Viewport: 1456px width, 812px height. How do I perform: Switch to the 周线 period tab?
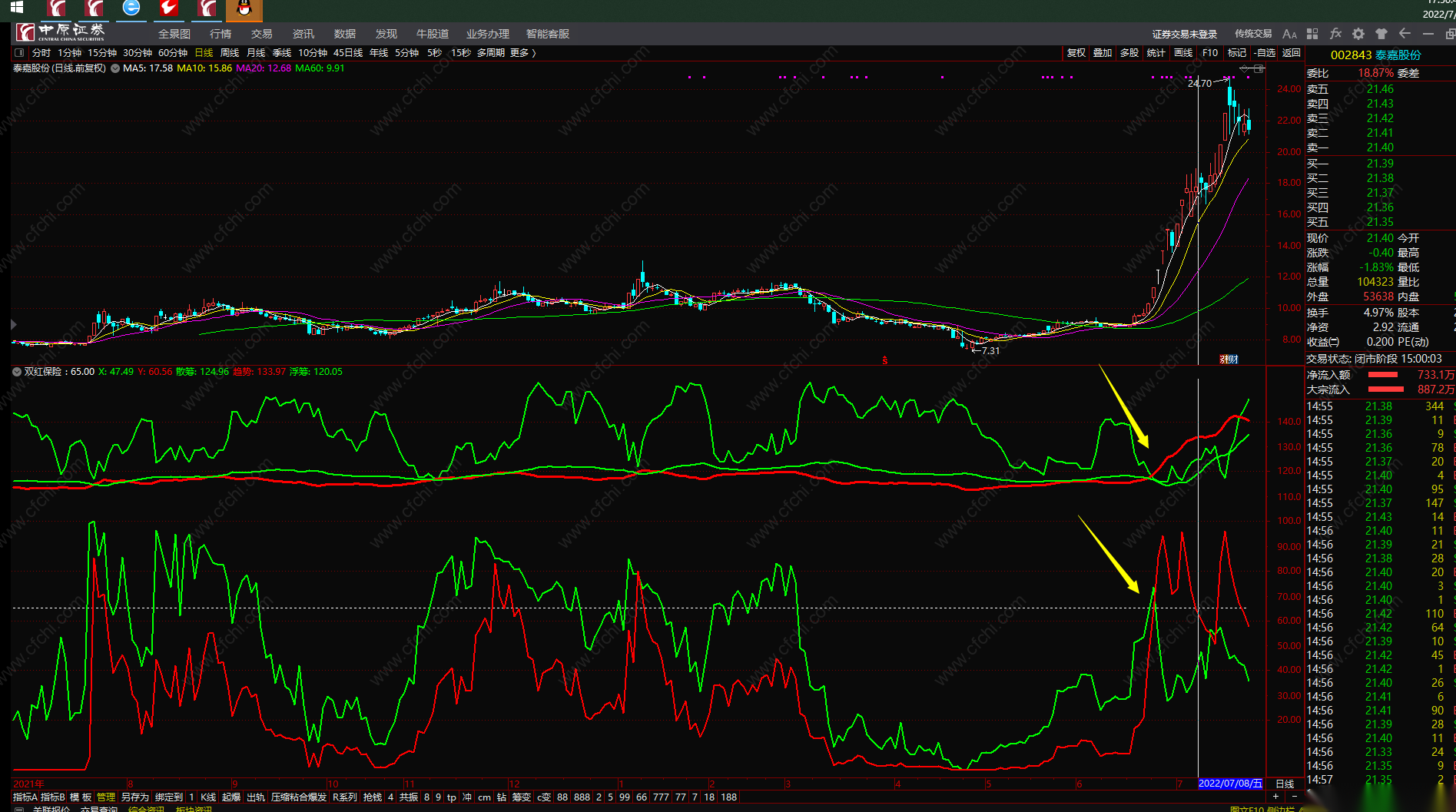point(230,53)
